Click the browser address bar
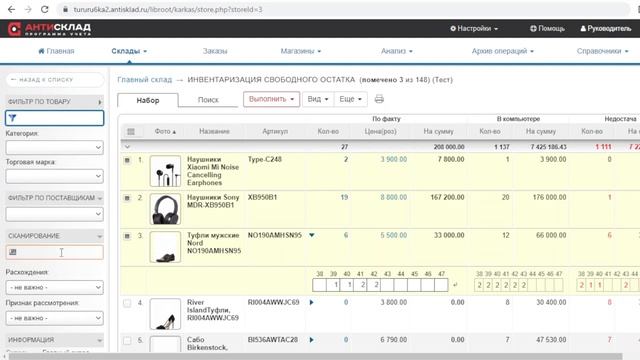Viewport: 640px width, 360px height. click(x=343, y=9)
